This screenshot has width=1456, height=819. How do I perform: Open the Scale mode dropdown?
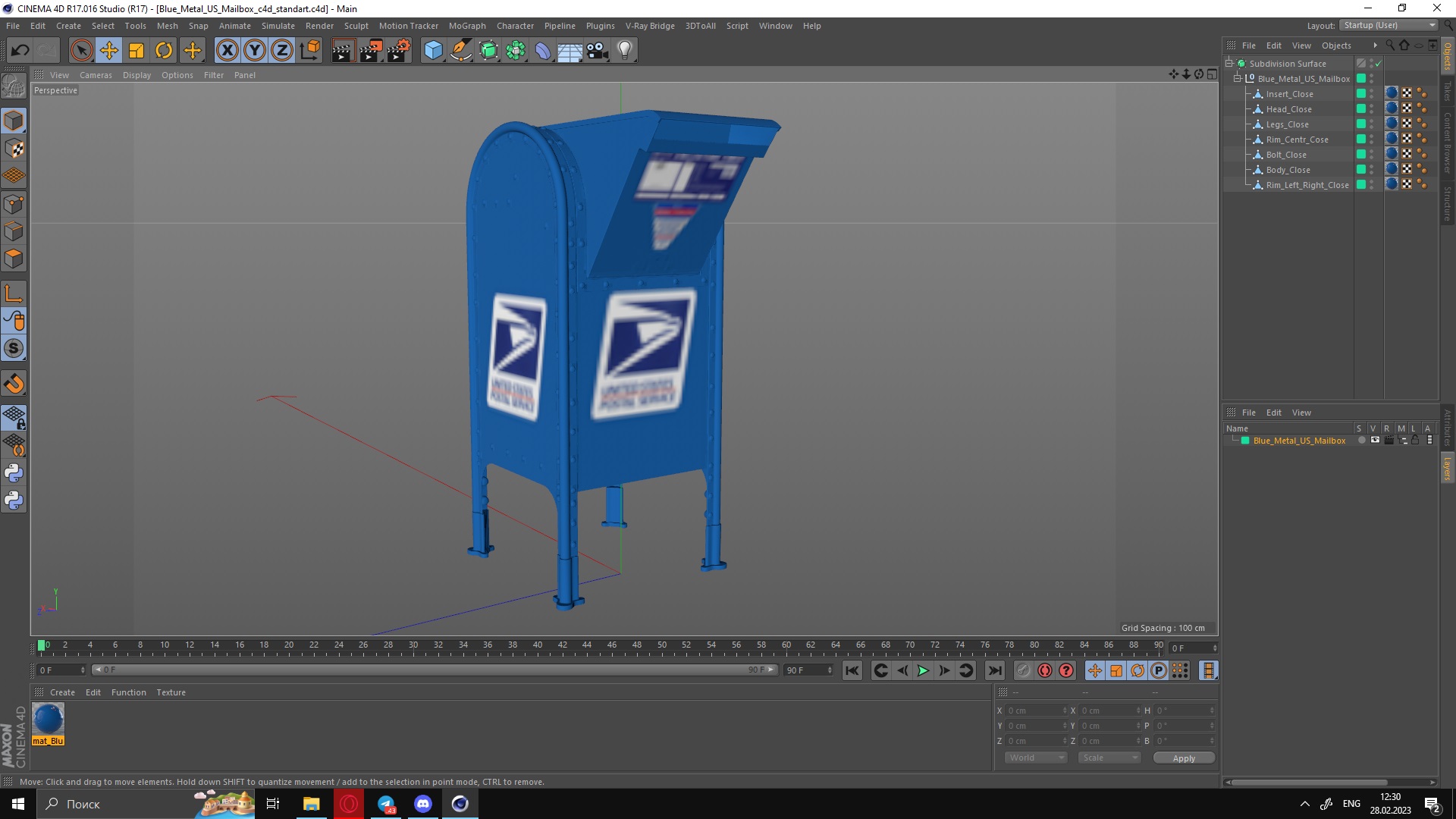(1109, 758)
